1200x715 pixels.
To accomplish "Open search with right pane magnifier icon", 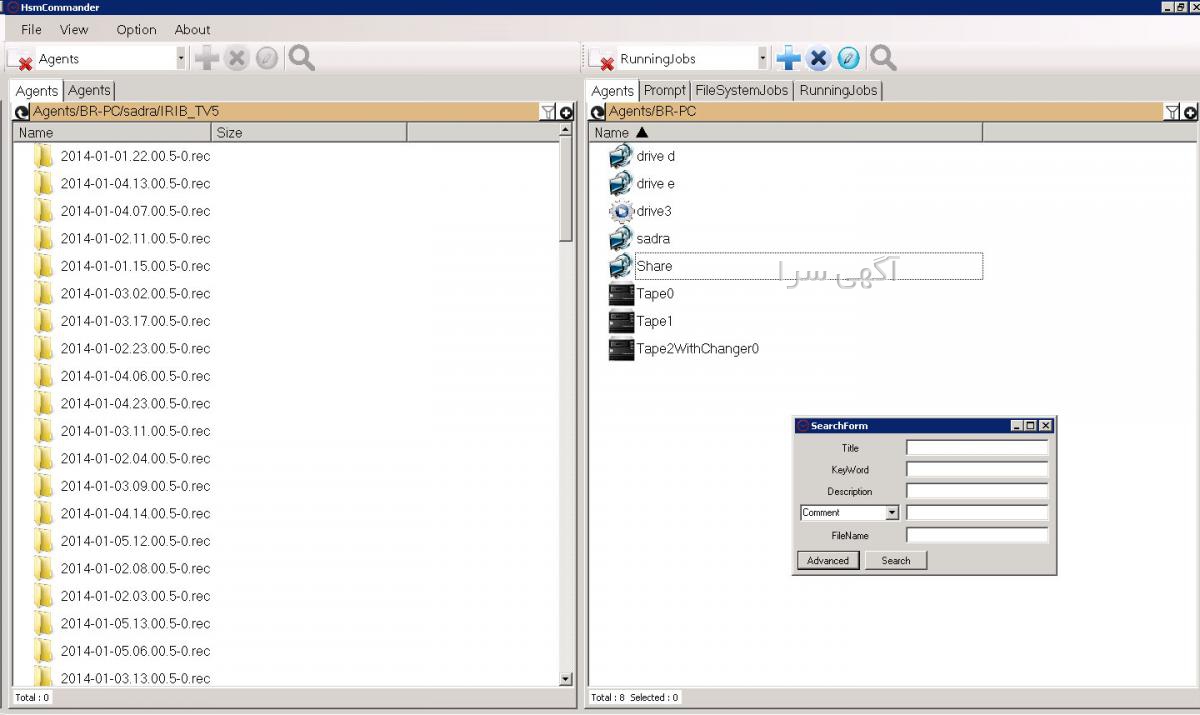I will point(883,58).
